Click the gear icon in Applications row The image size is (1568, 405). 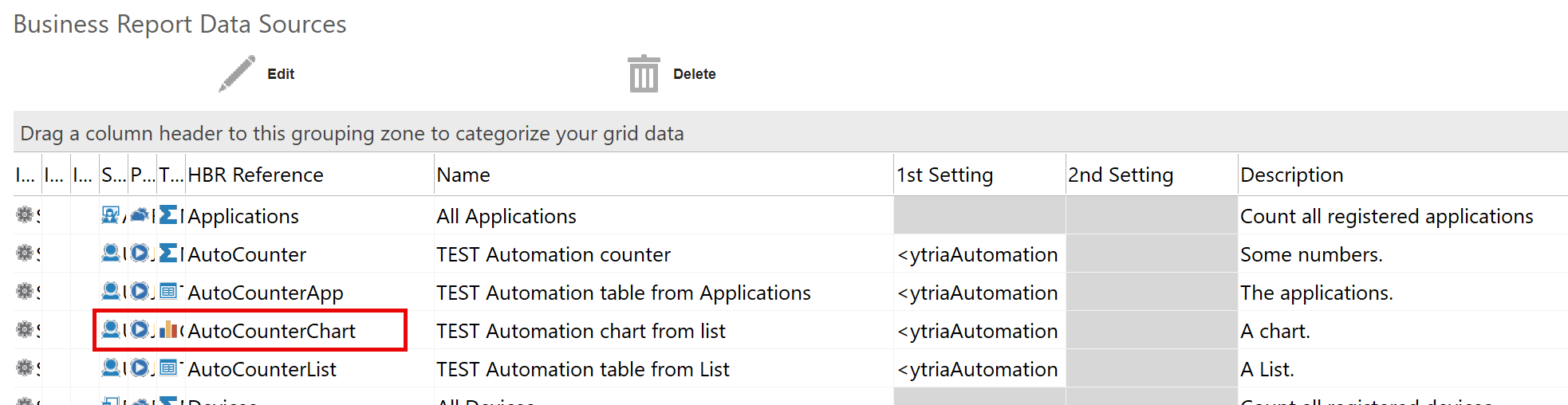point(25,215)
